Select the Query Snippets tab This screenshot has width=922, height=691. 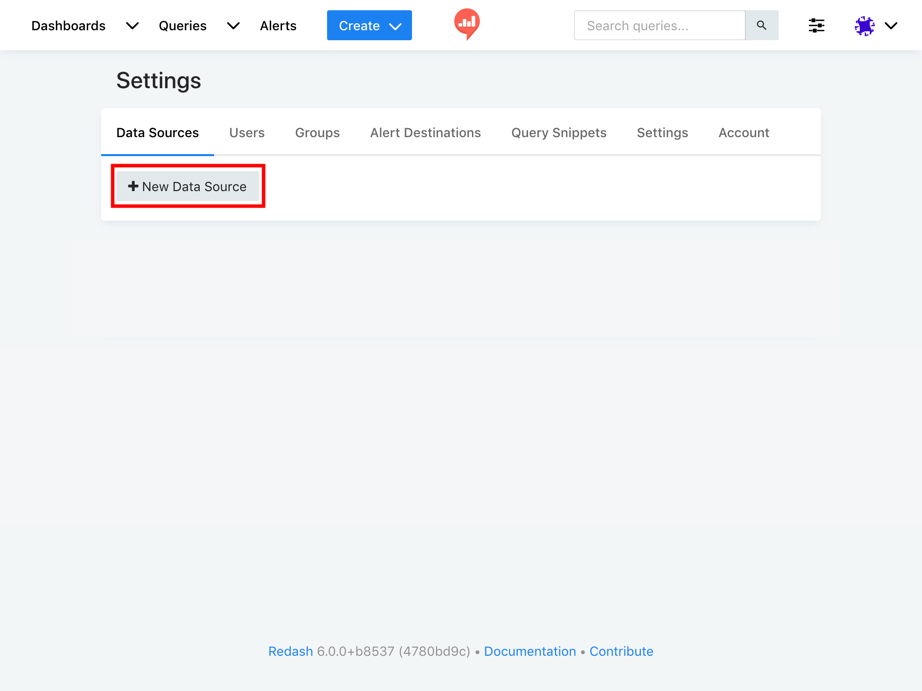point(558,133)
